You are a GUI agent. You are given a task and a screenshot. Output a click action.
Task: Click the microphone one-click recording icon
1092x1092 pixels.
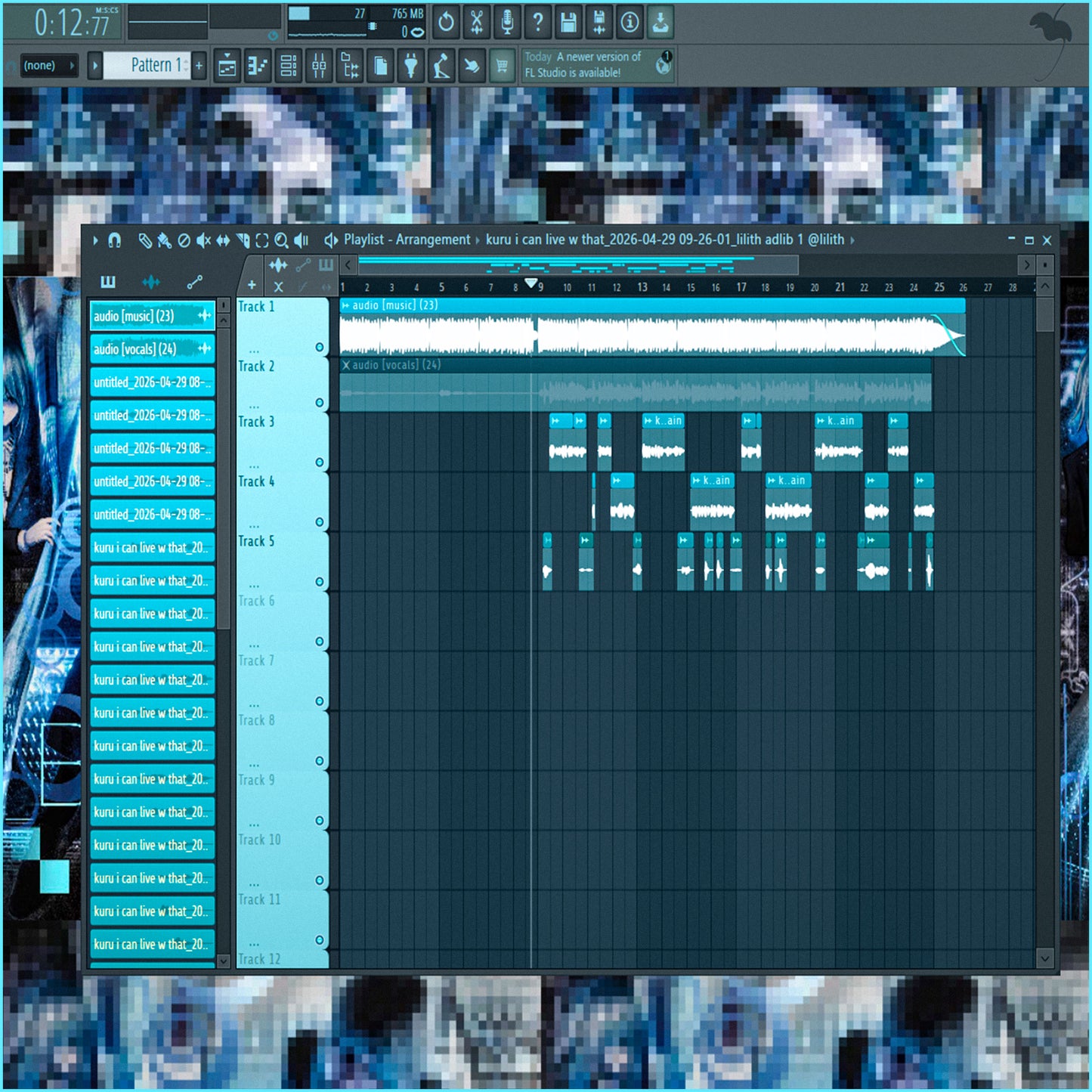(x=508, y=23)
